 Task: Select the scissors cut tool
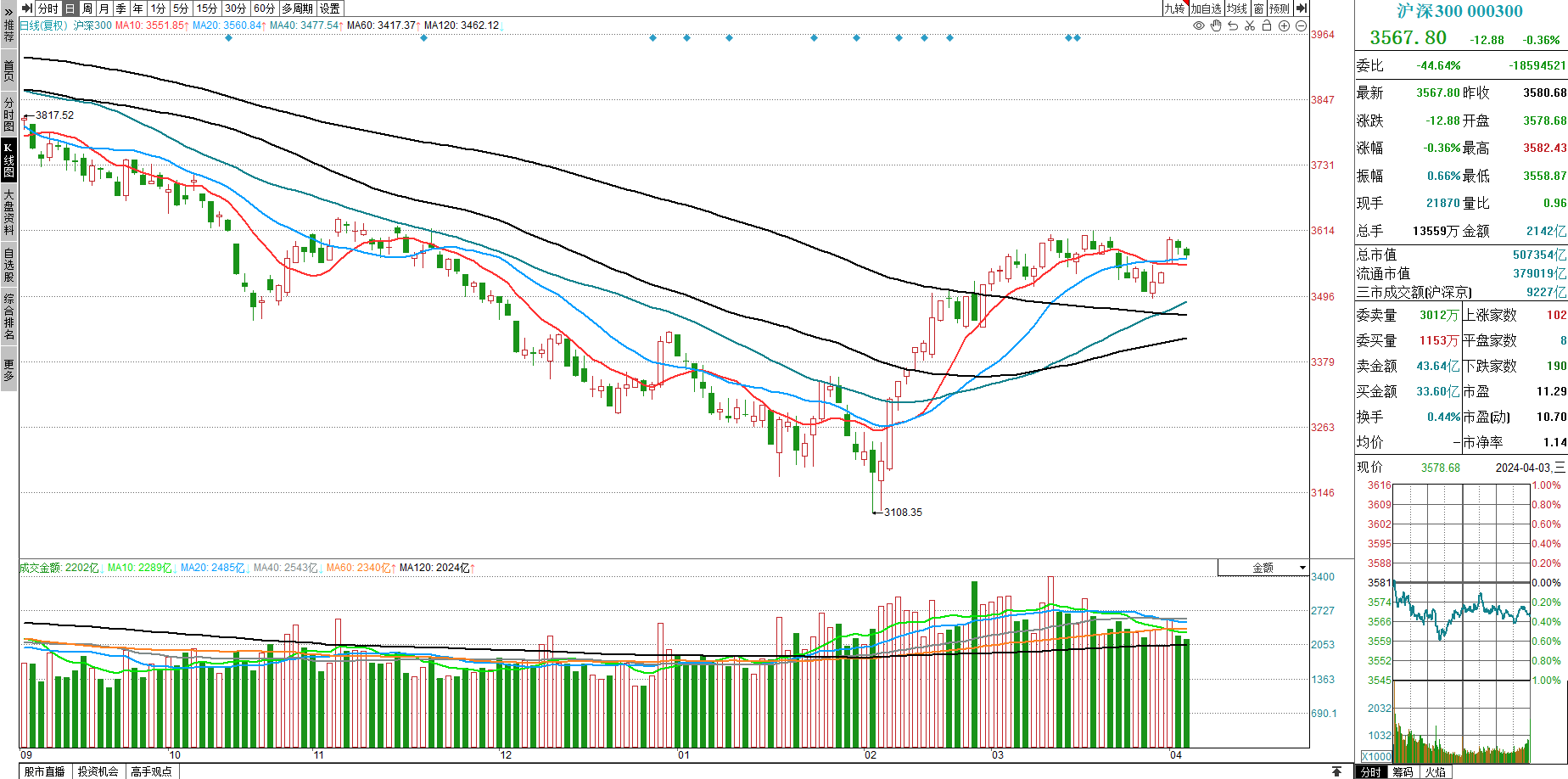pyautogui.click(x=1250, y=25)
